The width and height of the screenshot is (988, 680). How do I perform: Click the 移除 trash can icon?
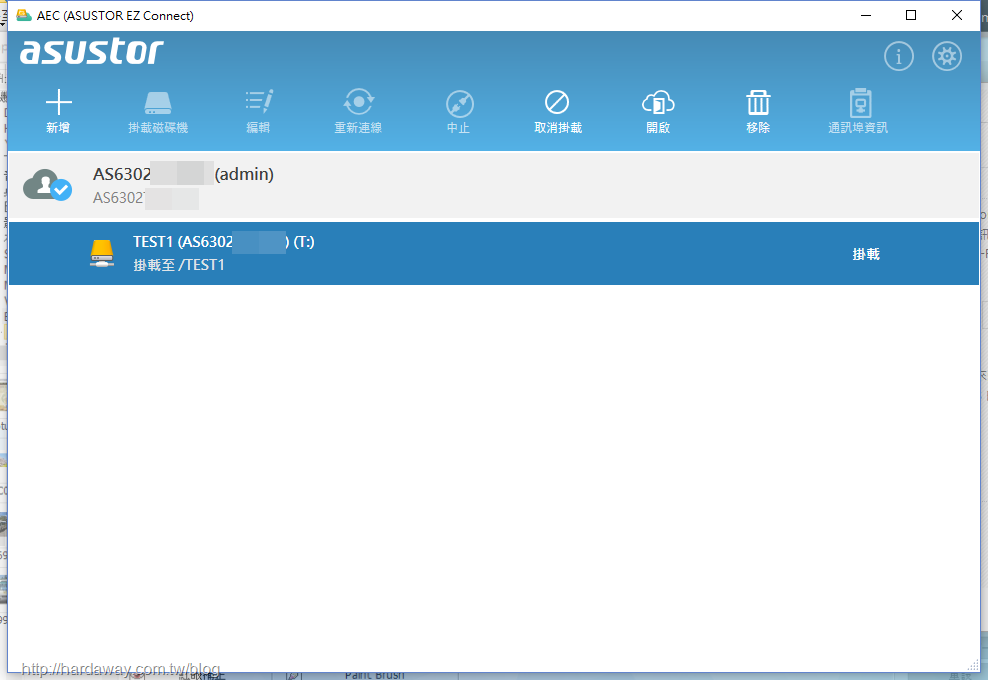[758, 102]
